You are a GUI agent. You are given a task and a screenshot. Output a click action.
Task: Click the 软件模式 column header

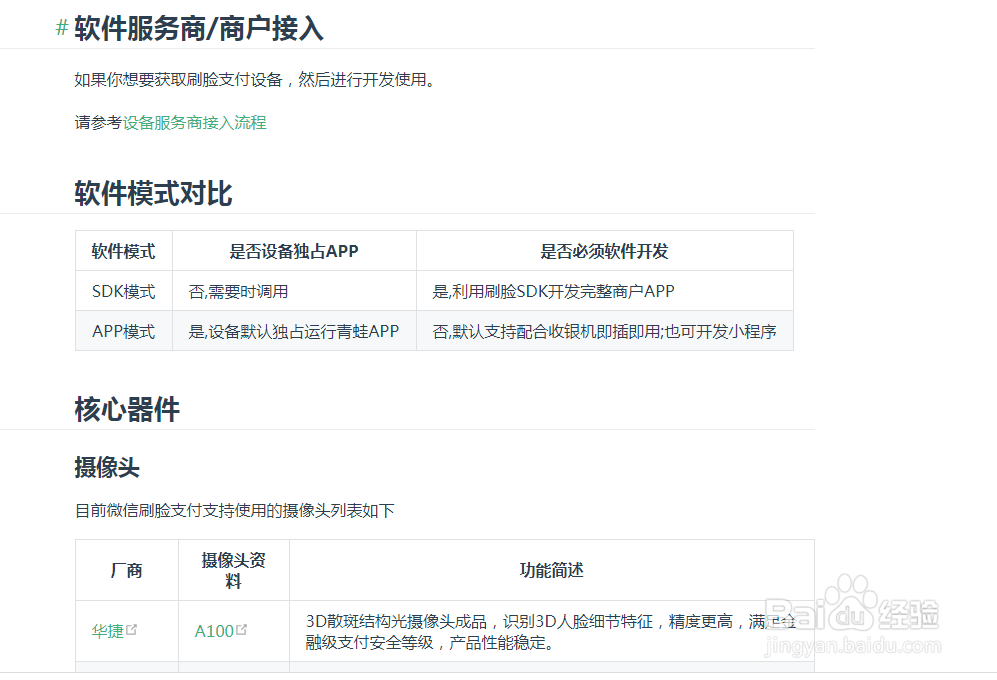click(x=124, y=251)
